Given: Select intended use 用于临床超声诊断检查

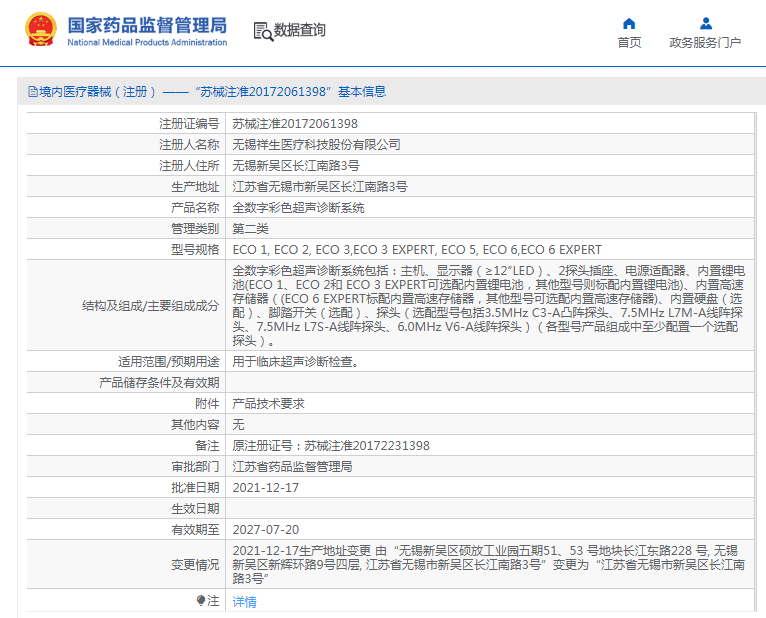Looking at the screenshot, I should pyautogui.click(x=296, y=362).
